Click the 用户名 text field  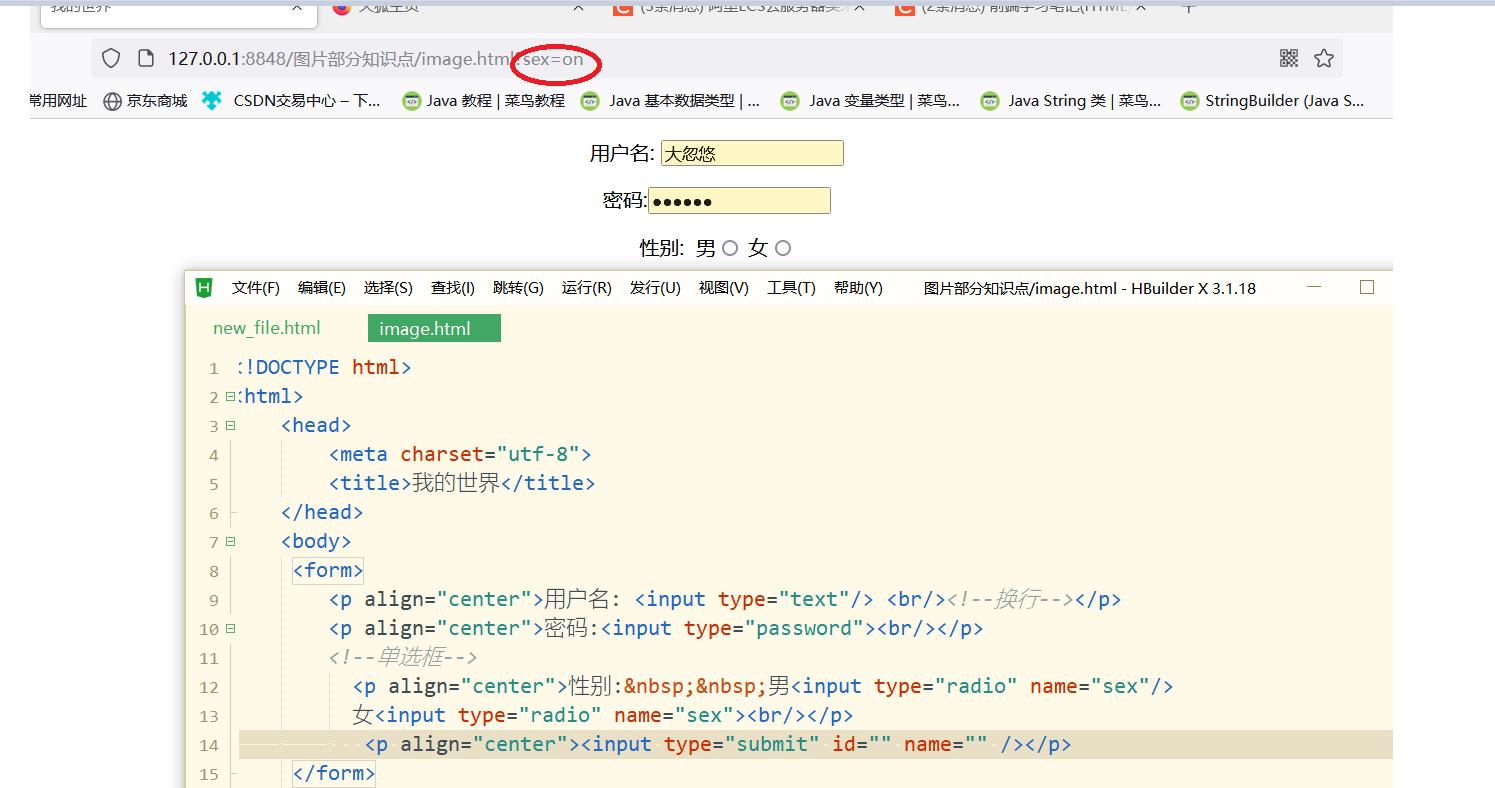click(x=752, y=153)
